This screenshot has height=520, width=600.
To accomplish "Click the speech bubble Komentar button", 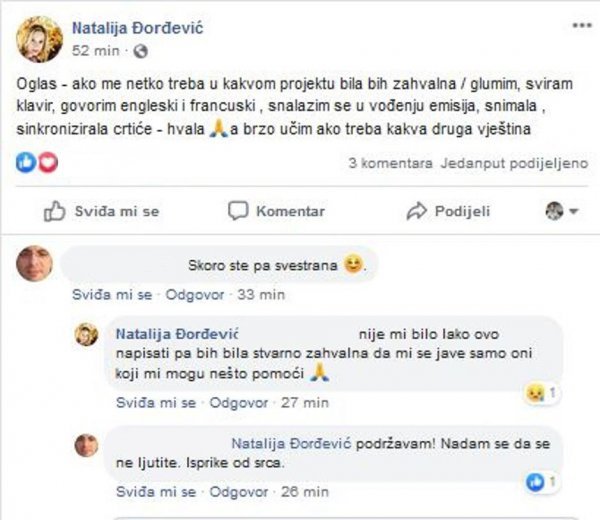I will coord(276,211).
